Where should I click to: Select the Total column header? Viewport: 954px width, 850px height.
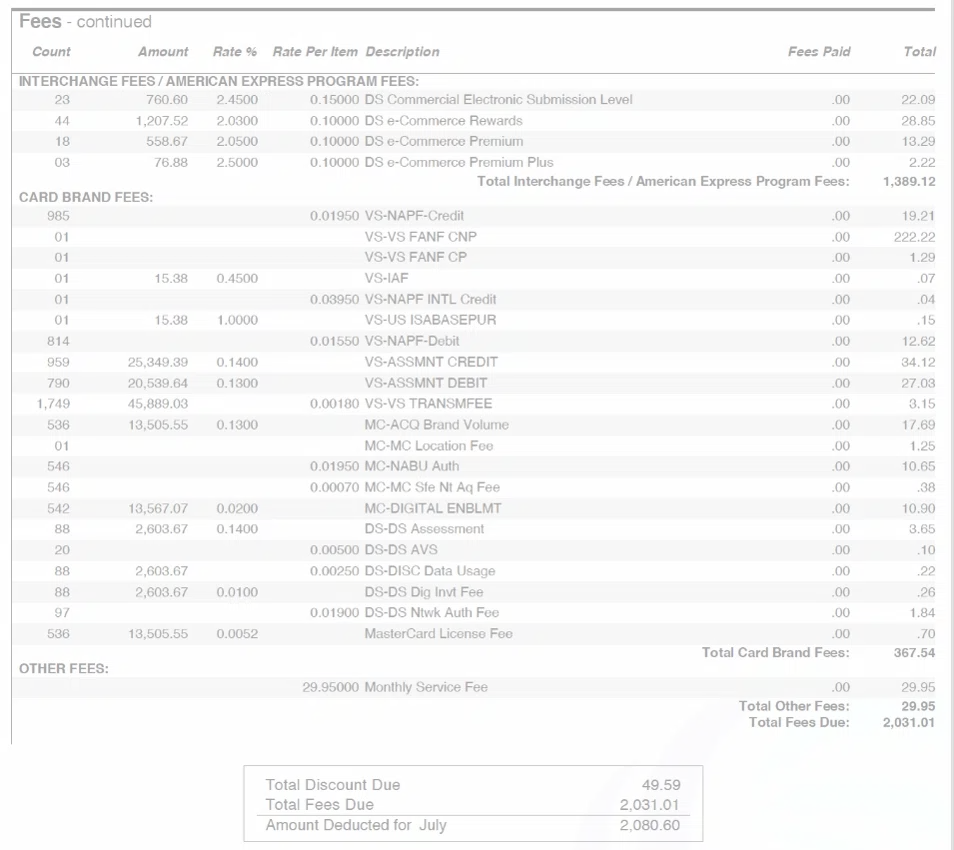(920, 51)
